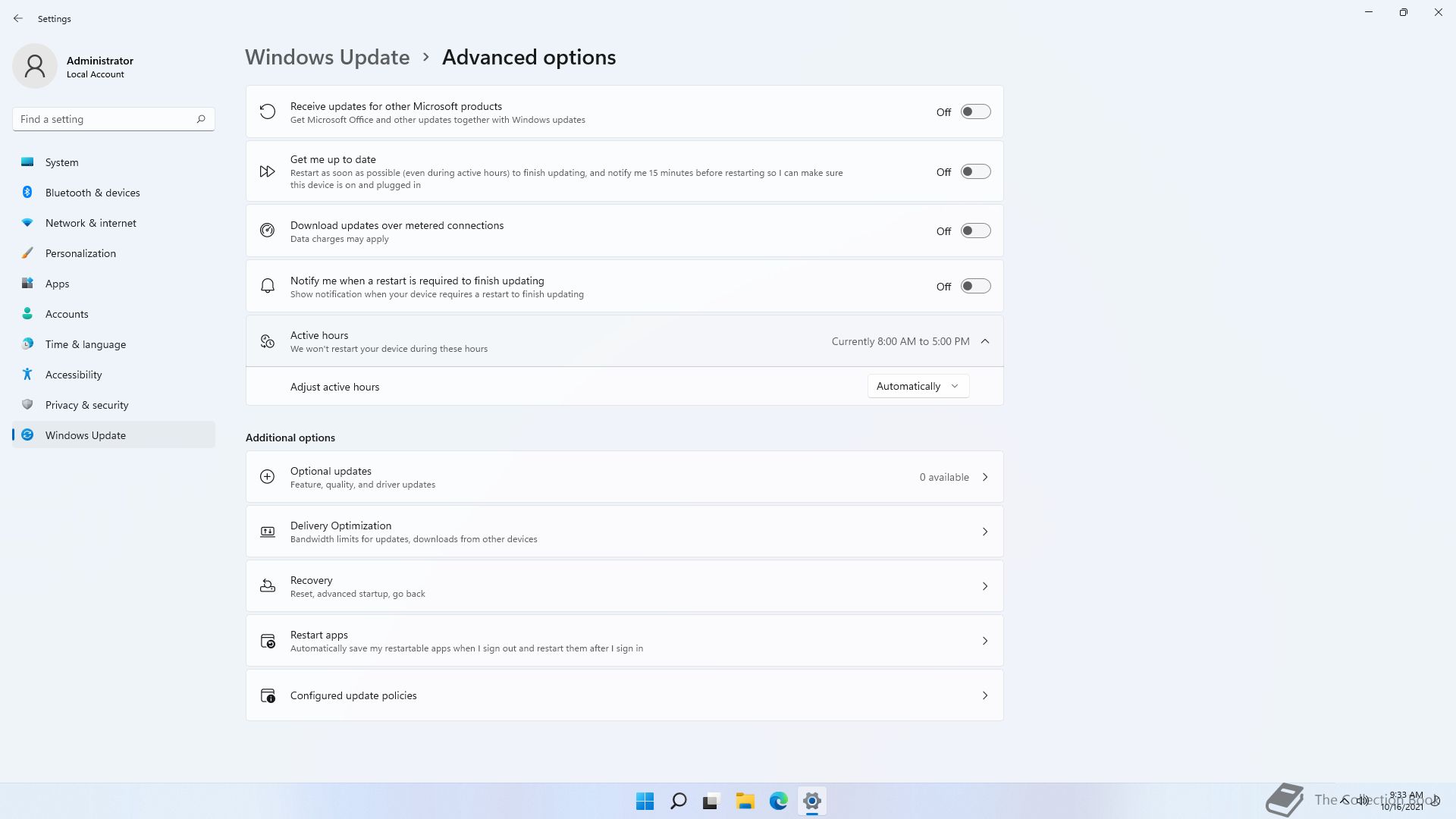Click the Restart apps title text
Image resolution: width=1456 pixels, height=819 pixels.
tap(318, 635)
